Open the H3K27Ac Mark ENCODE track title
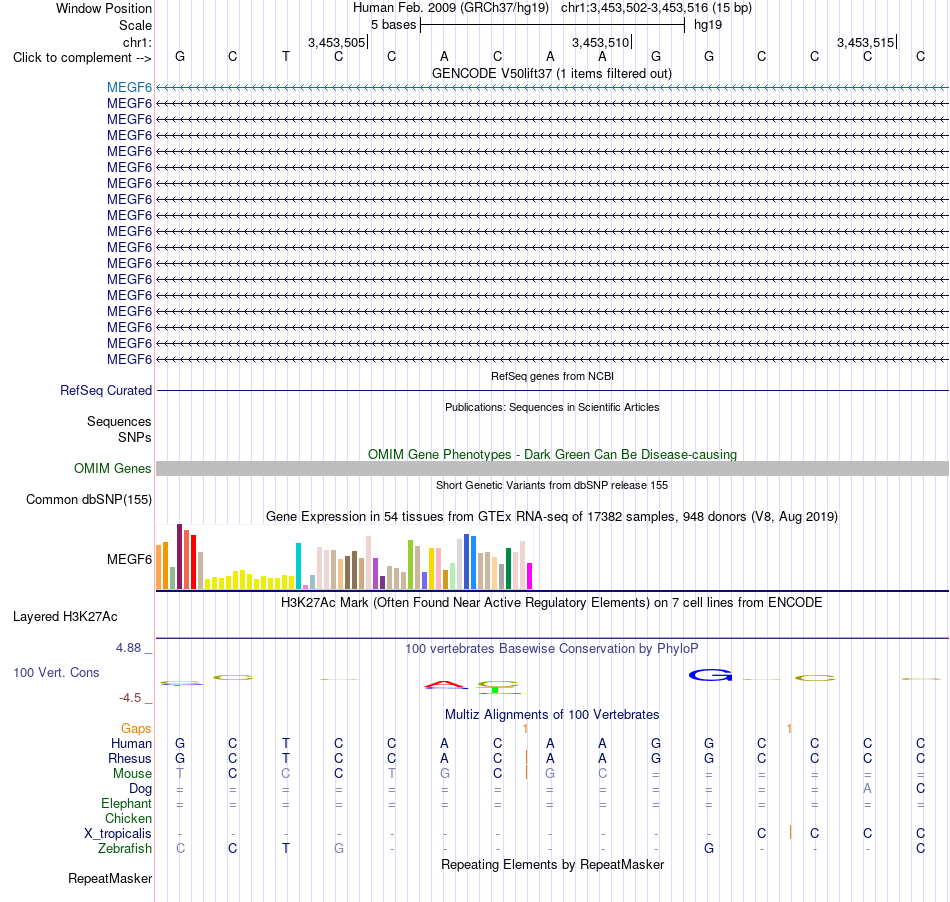950x902 pixels. (552, 603)
